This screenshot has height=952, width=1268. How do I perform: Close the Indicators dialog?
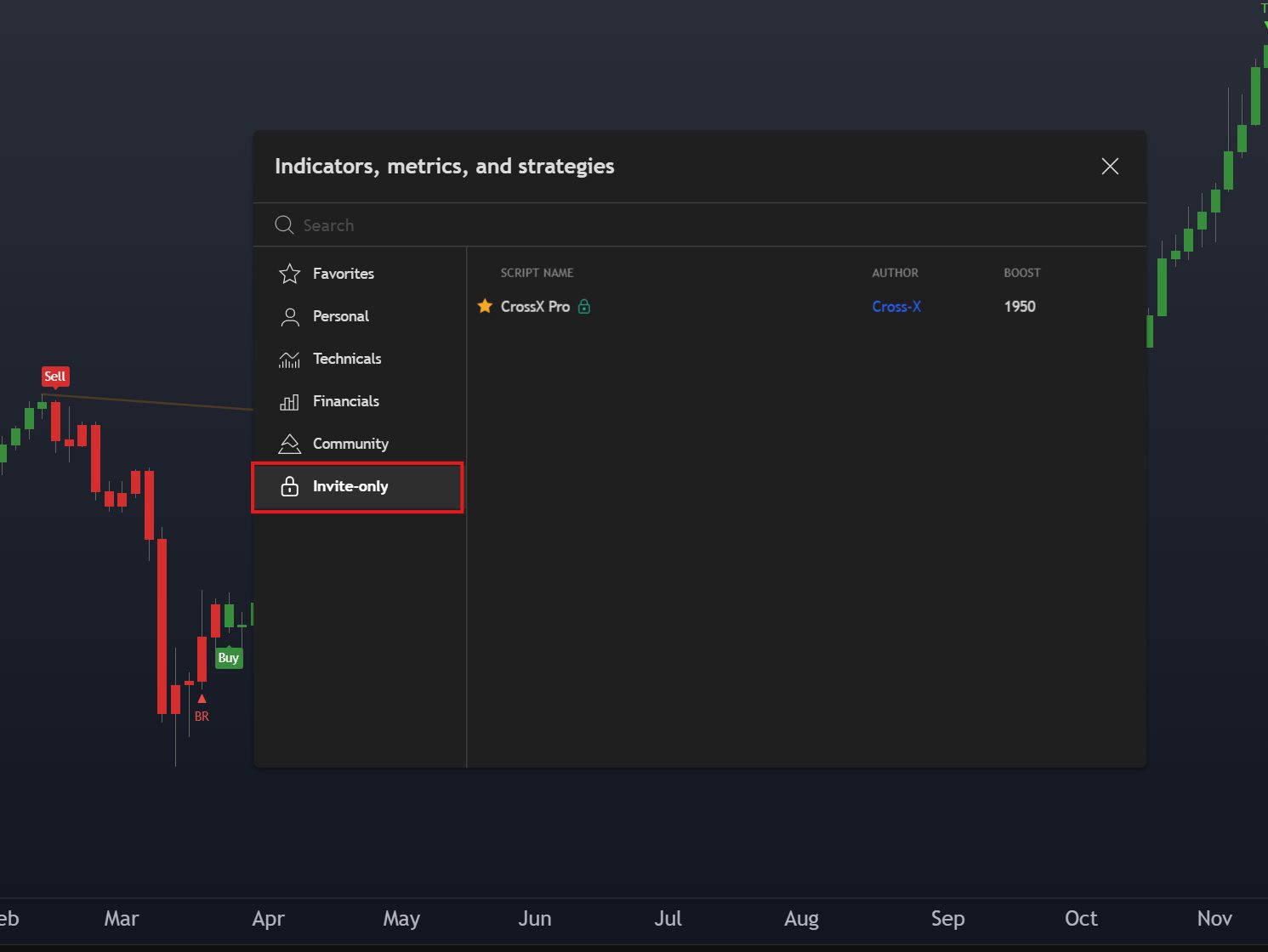point(1110,167)
